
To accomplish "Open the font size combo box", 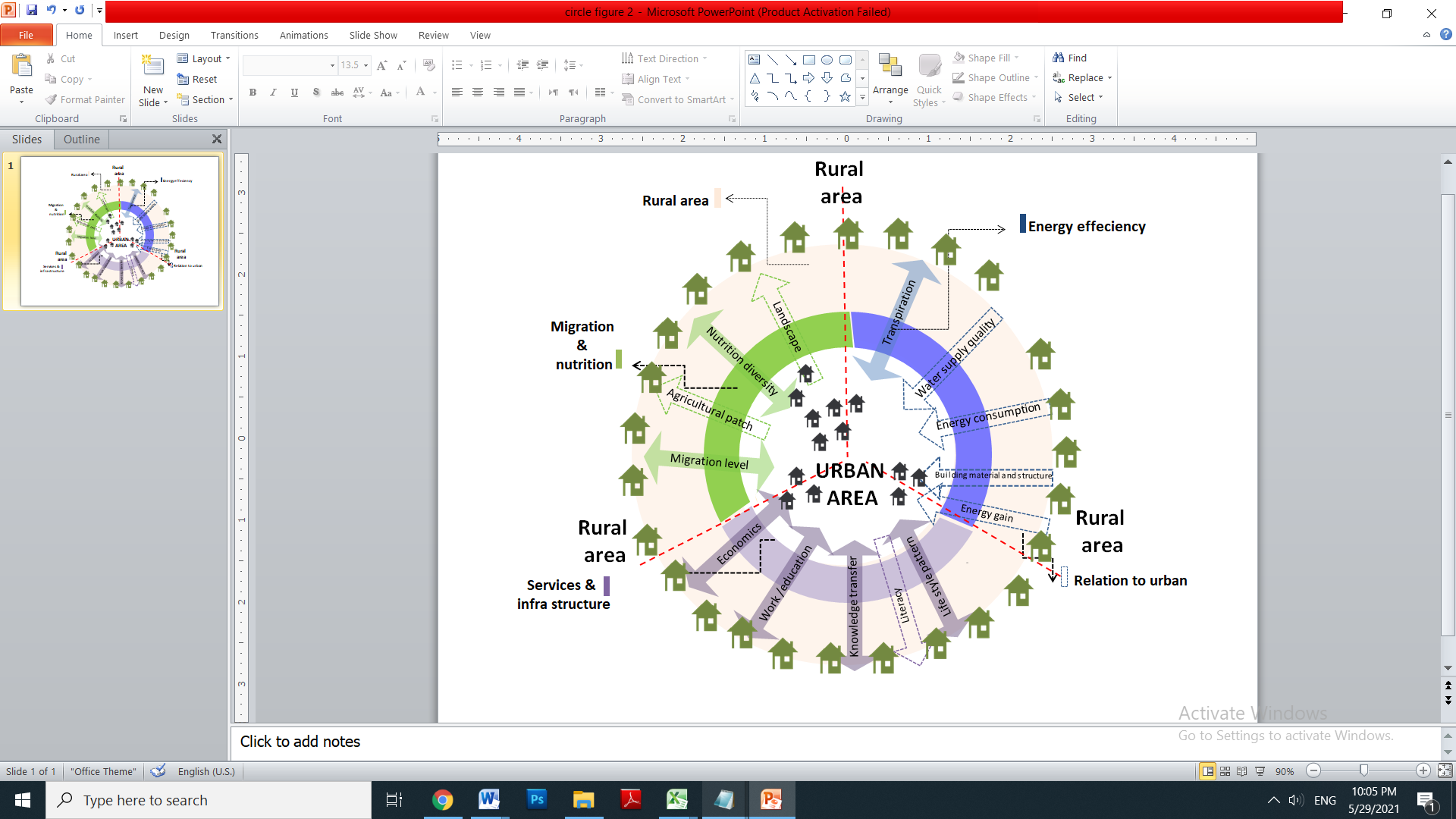I will [354, 65].
